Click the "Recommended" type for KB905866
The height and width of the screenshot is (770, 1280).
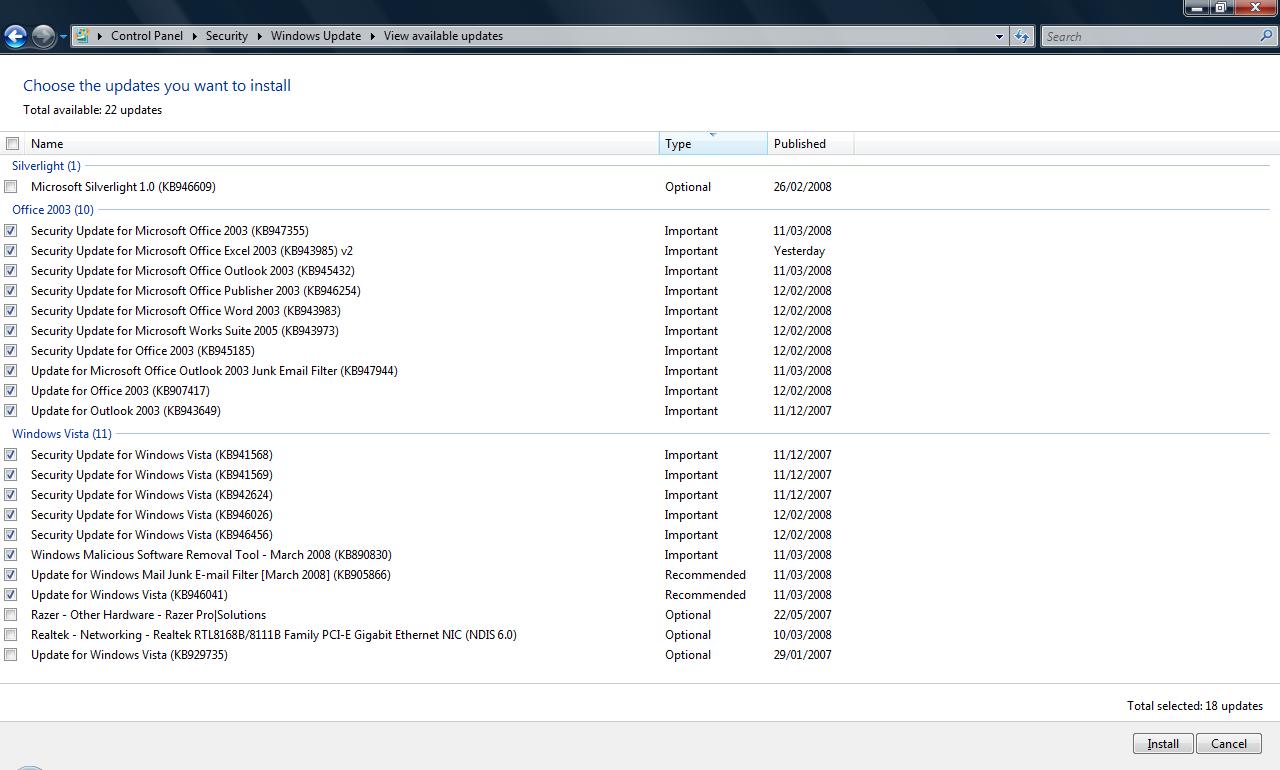tap(705, 575)
